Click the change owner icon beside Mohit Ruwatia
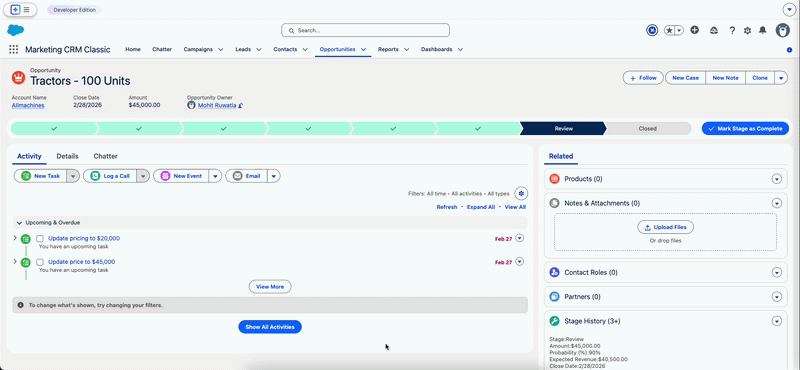 (240, 106)
